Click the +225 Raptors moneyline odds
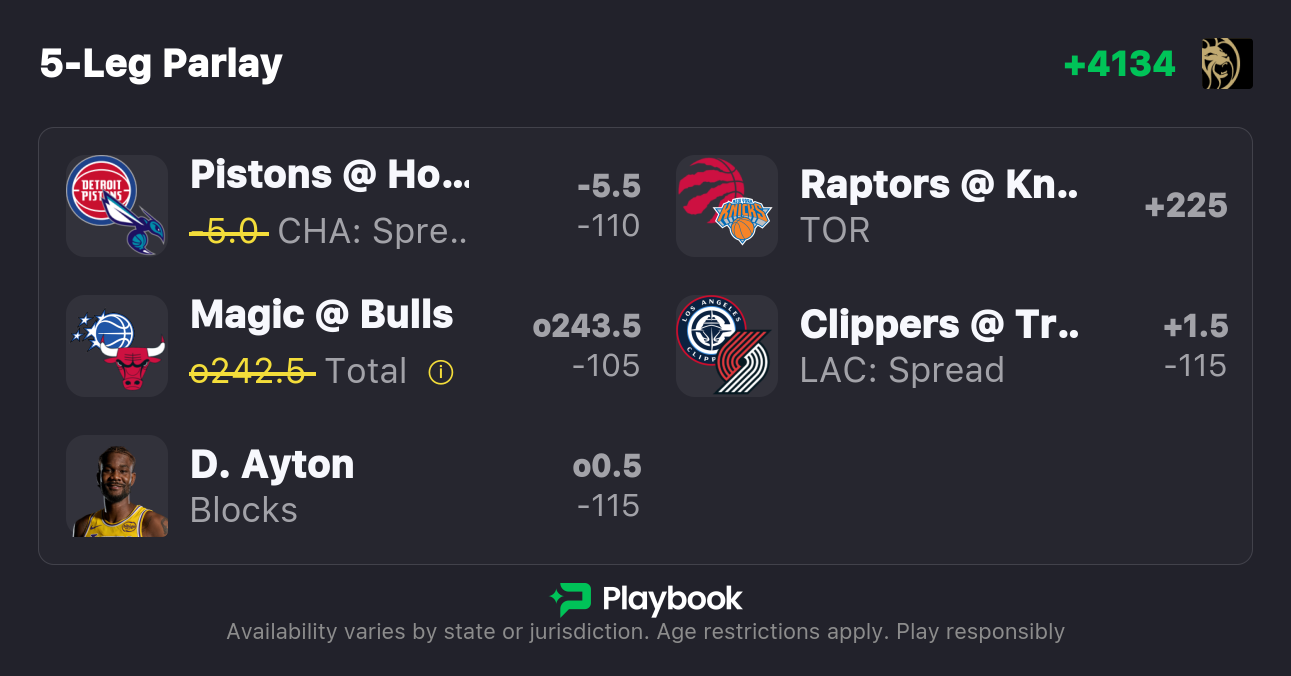1291x676 pixels. pyautogui.click(x=1186, y=206)
